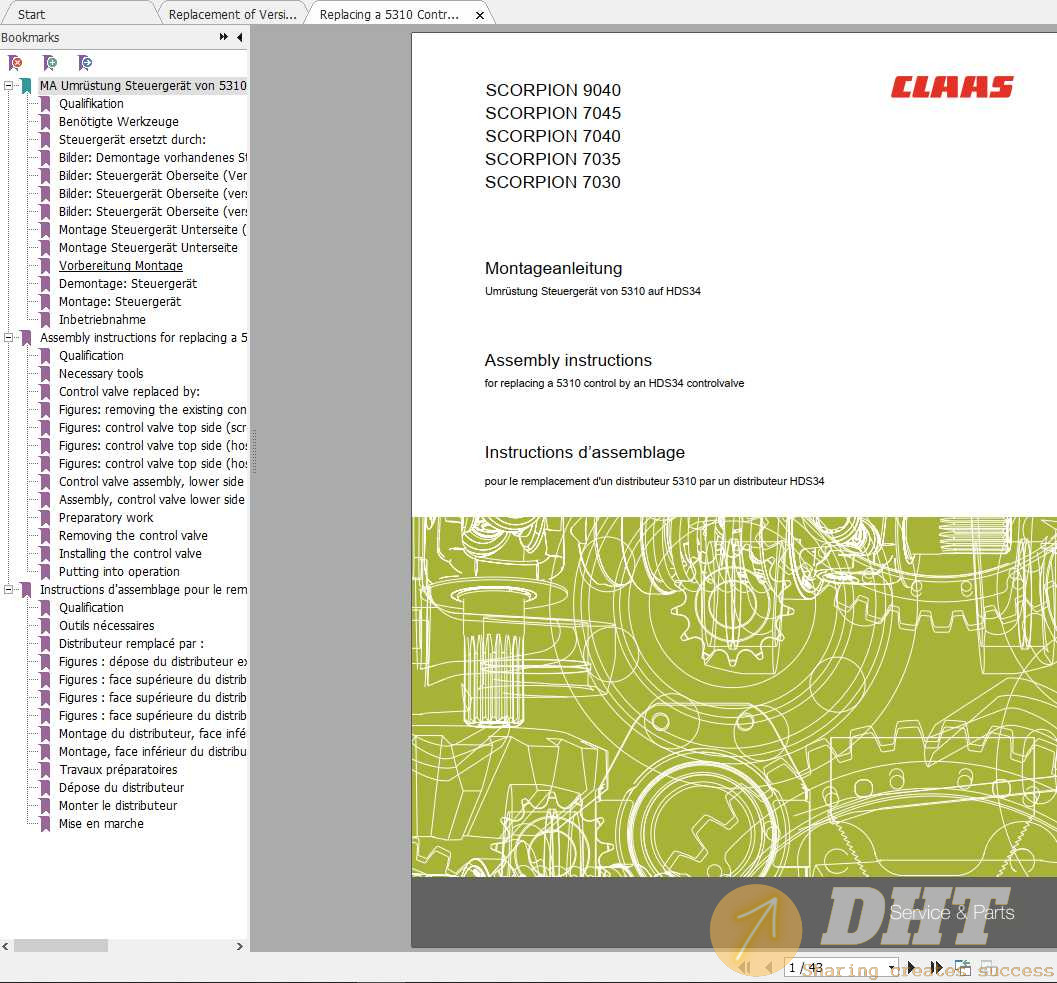Switch to the Replacement of Versi... tab
Screen dimensions: 1057x983
(233, 14)
